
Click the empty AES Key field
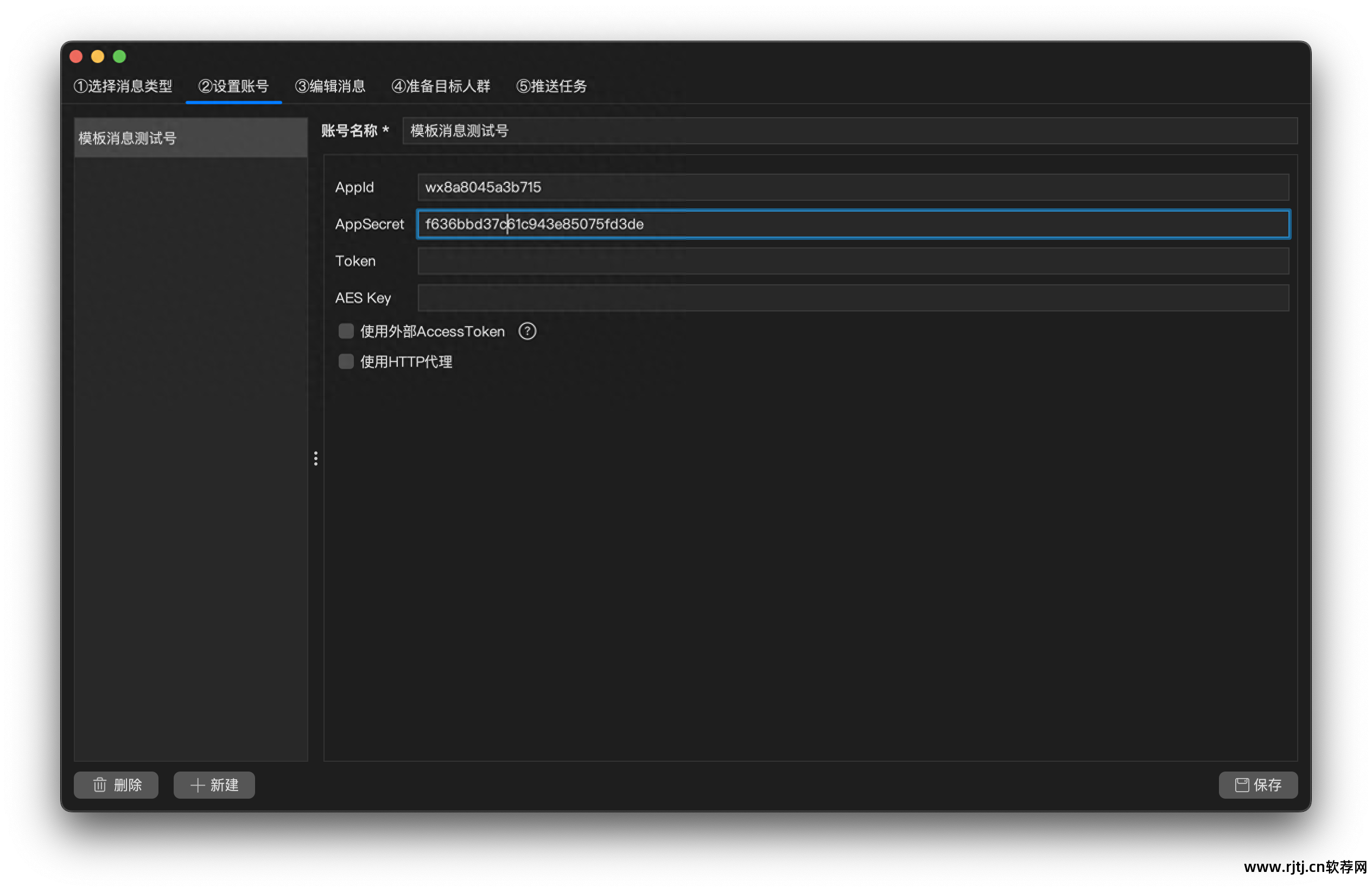point(852,298)
